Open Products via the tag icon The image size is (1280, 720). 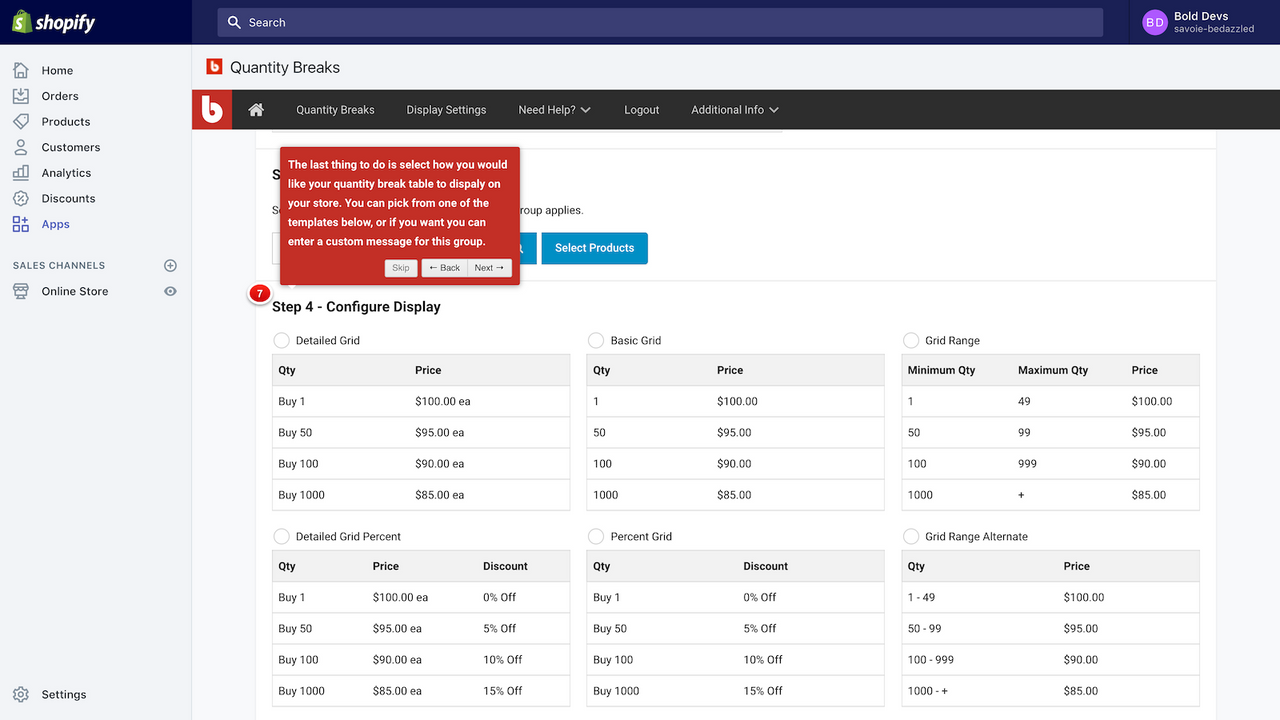click(21, 122)
